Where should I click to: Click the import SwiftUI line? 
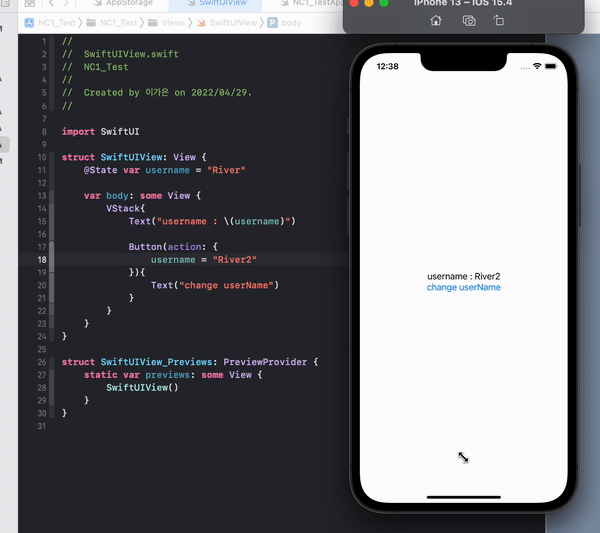point(100,132)
